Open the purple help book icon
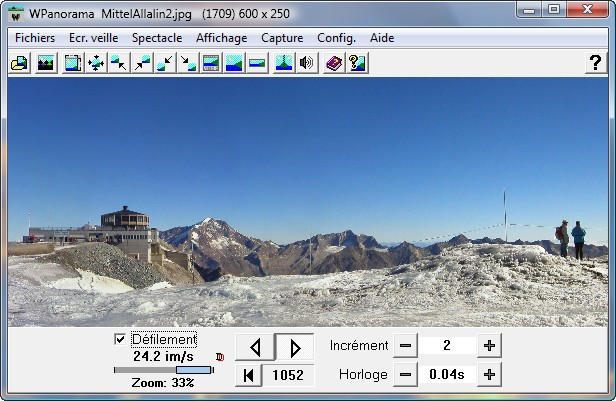Screen dimensions: 616x401 click(334, 63)
